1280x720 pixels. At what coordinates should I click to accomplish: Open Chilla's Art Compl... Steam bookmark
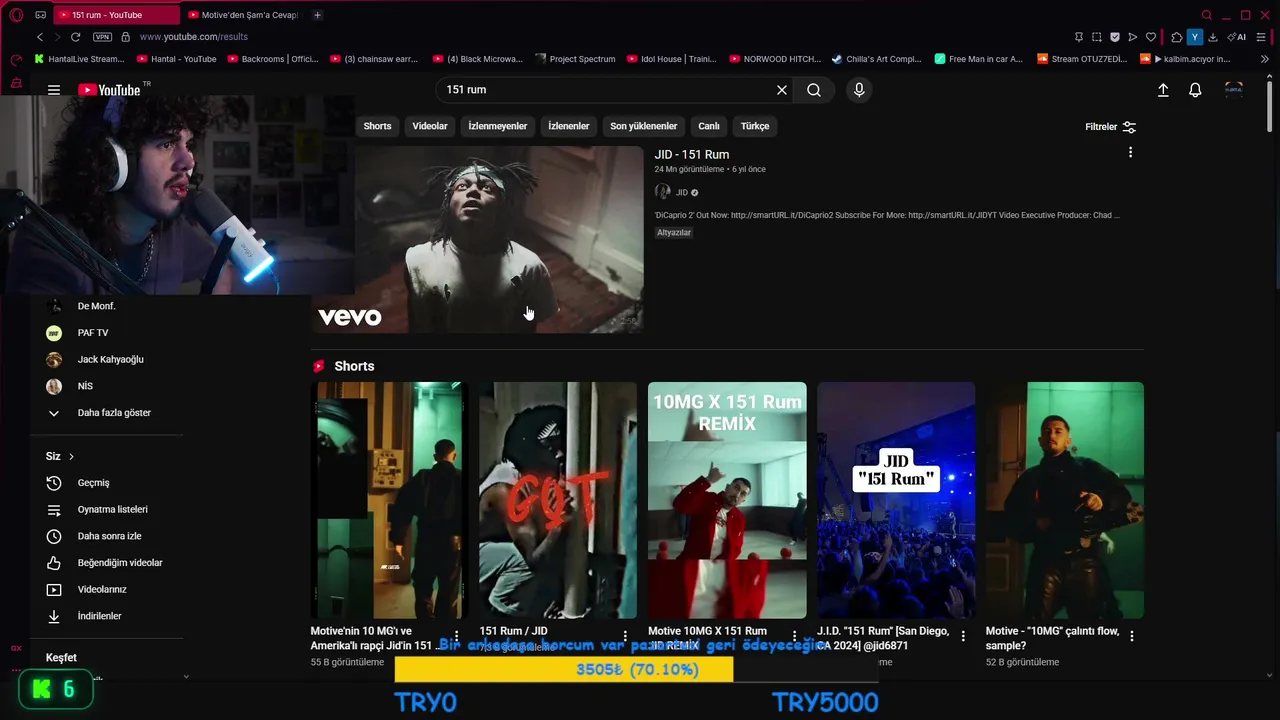tap(876, 59)
